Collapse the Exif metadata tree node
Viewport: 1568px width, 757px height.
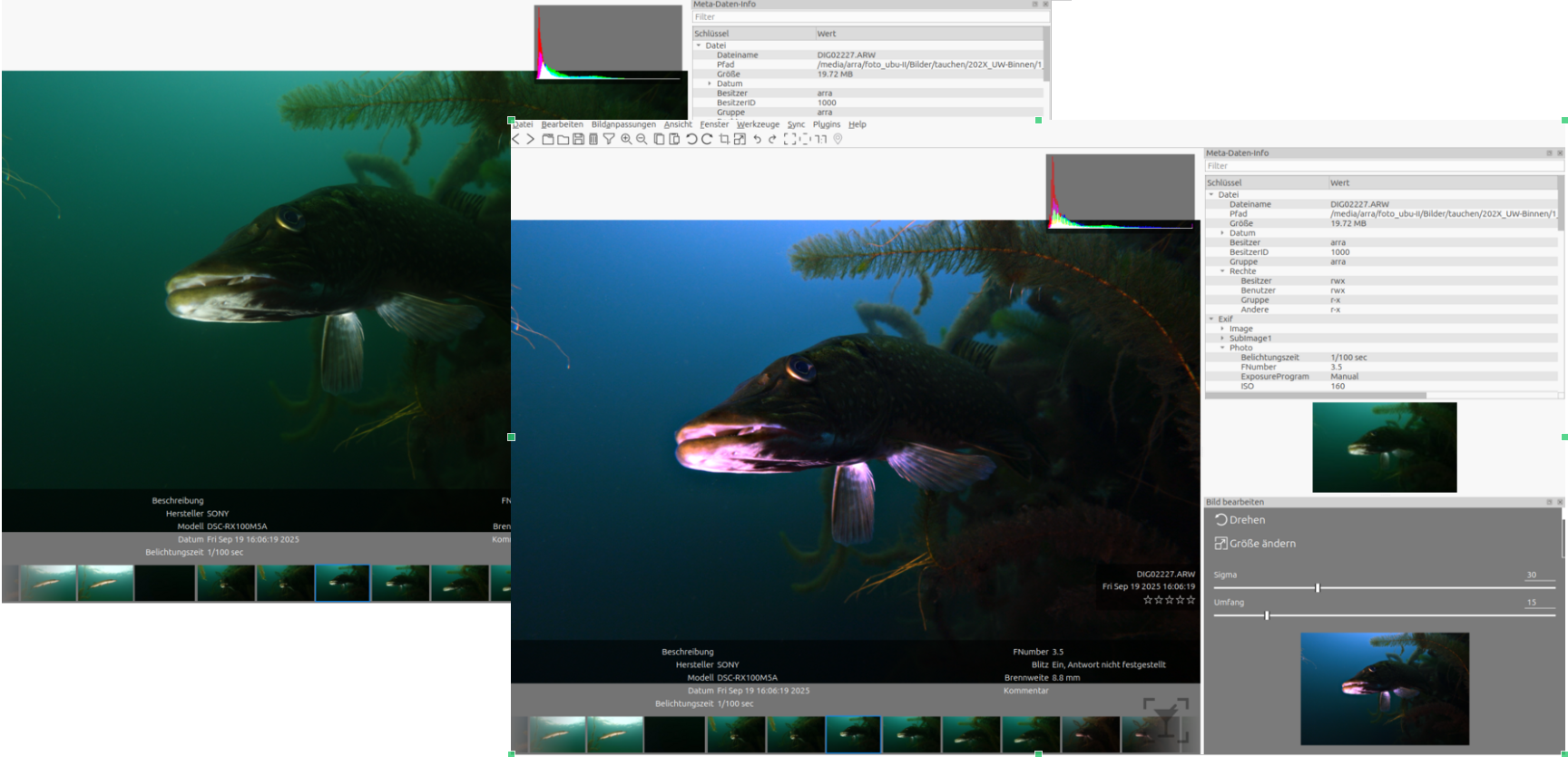point(1211,320)
